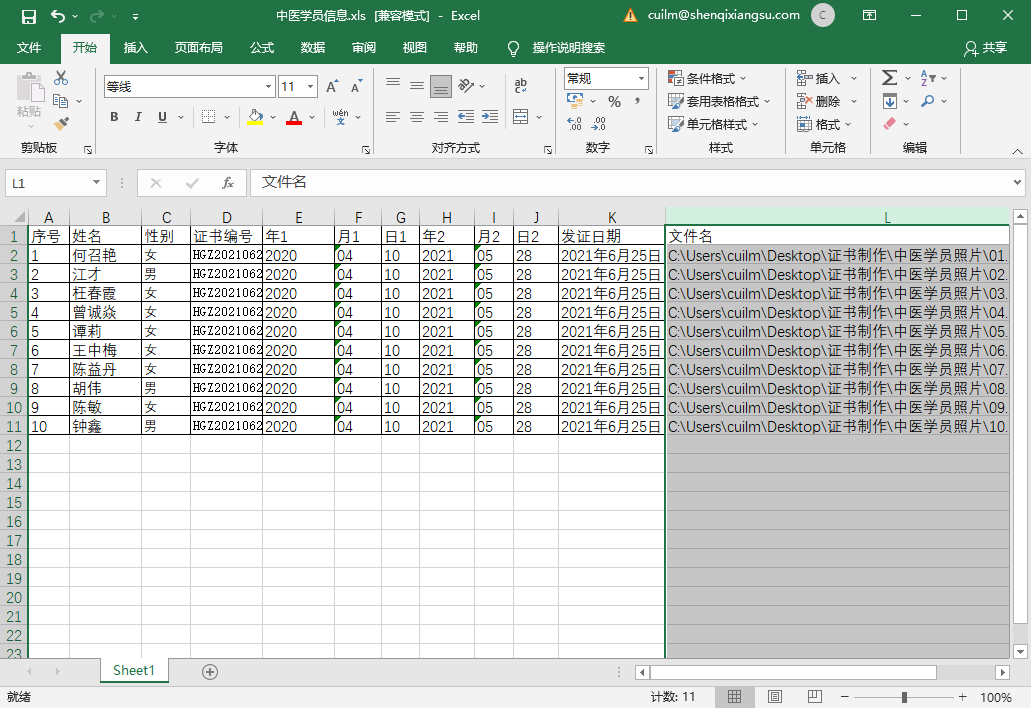This screenshot has width=1031, height=708.
Task: Click the decrease decimal icon
Action: pyautogui.click(x=598, y=124)
